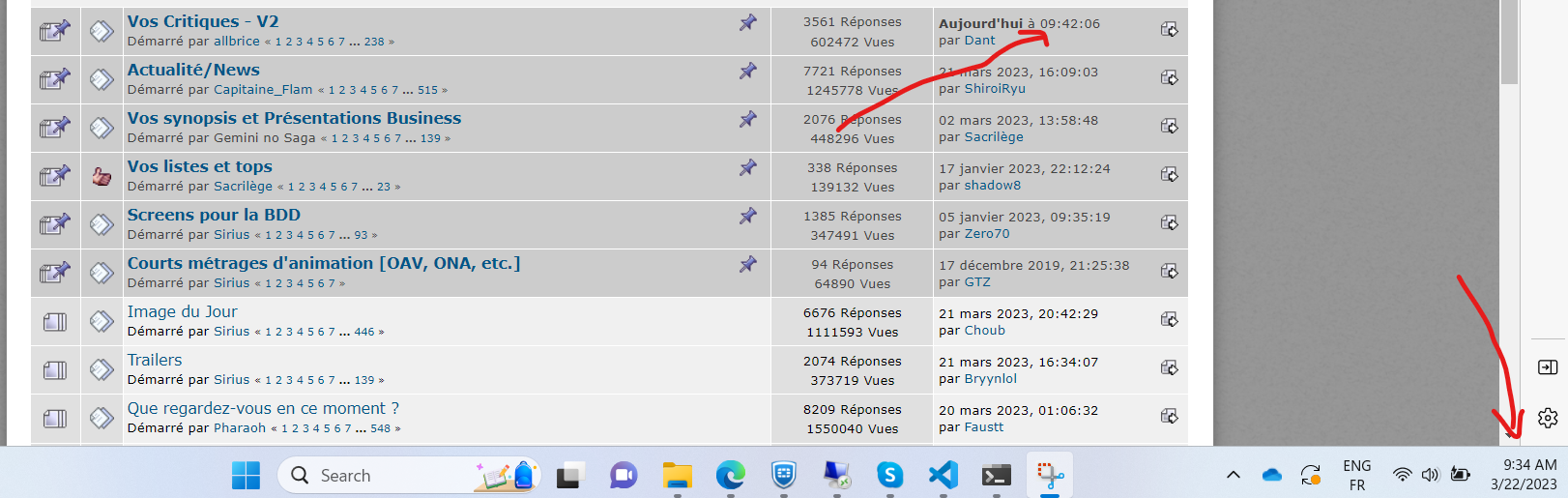
Task: Click last-post icon in Actualité/News row
Action: (1170, 78)
